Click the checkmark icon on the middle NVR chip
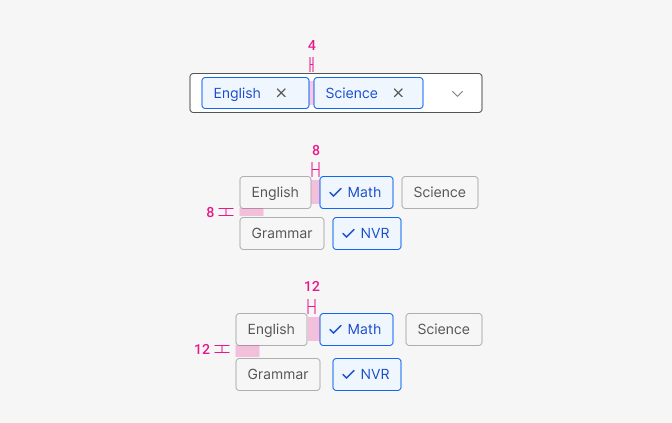Image resolution: width=672 pixels, height=423 pixels. click(348, 233)
